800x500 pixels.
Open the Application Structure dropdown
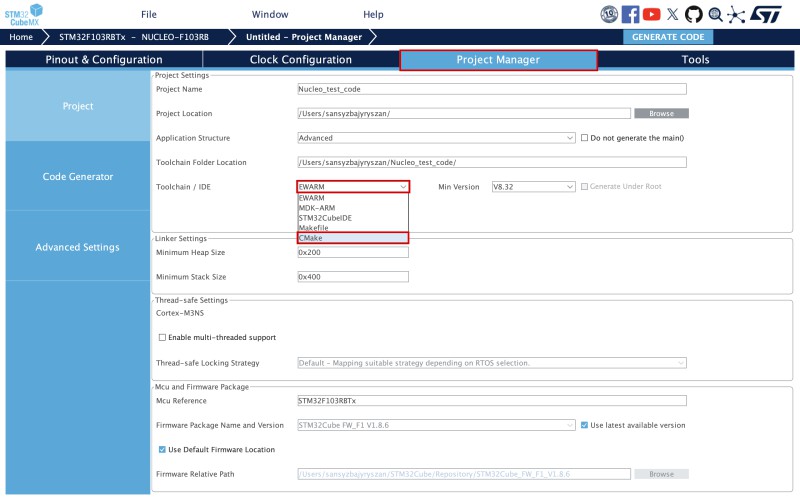click(x=436, y=138)
